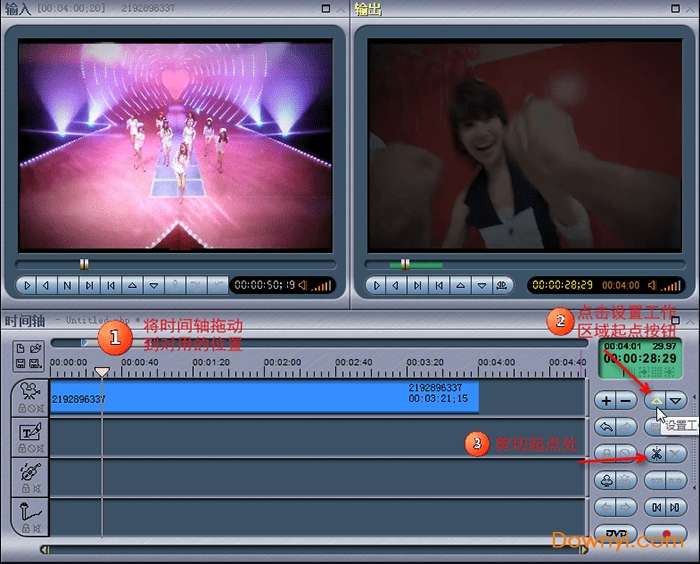Click the down triangle button in the input controls
700x564 pixels.
[x=154, y=285]
